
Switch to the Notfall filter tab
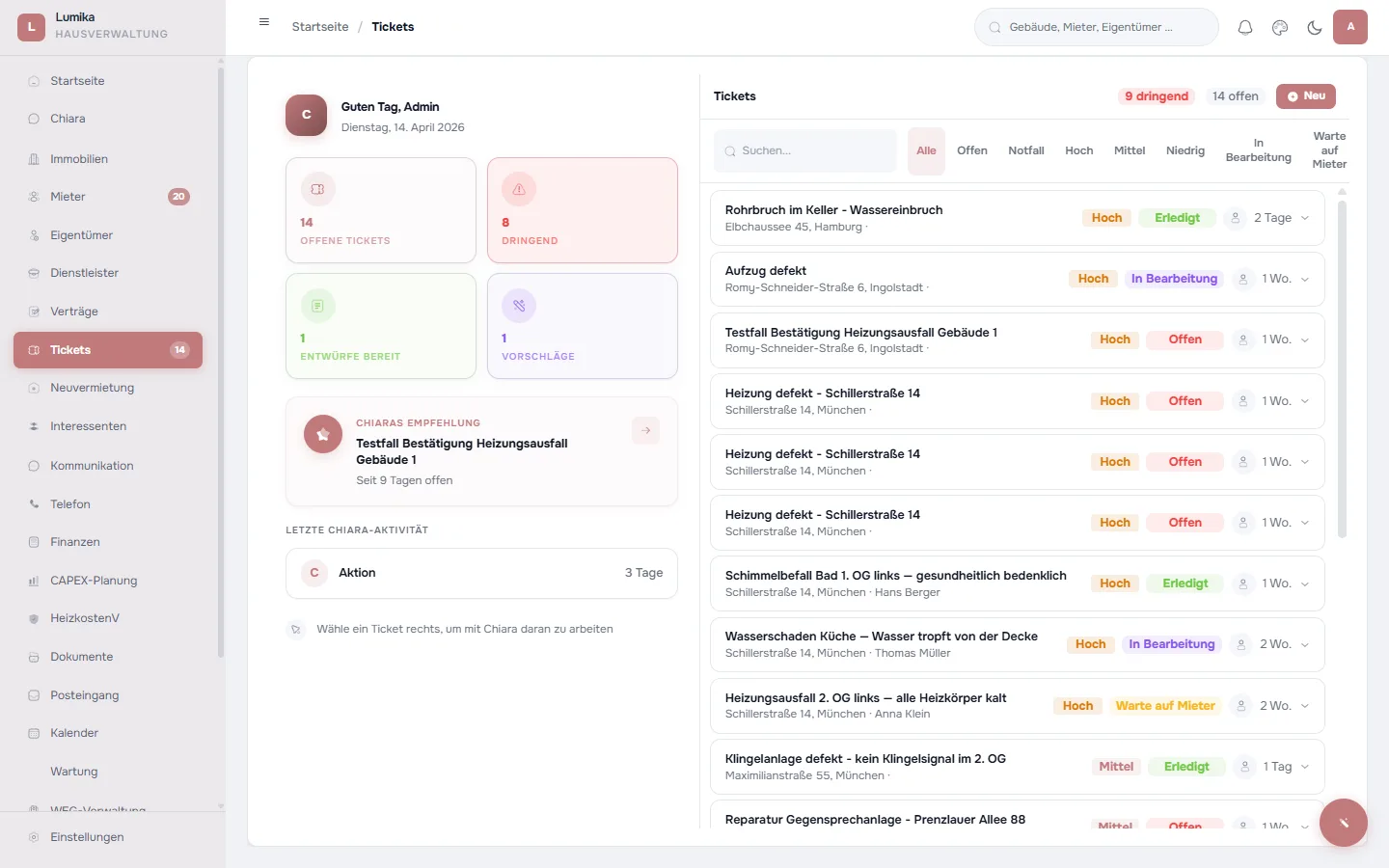click(1025, 150)
